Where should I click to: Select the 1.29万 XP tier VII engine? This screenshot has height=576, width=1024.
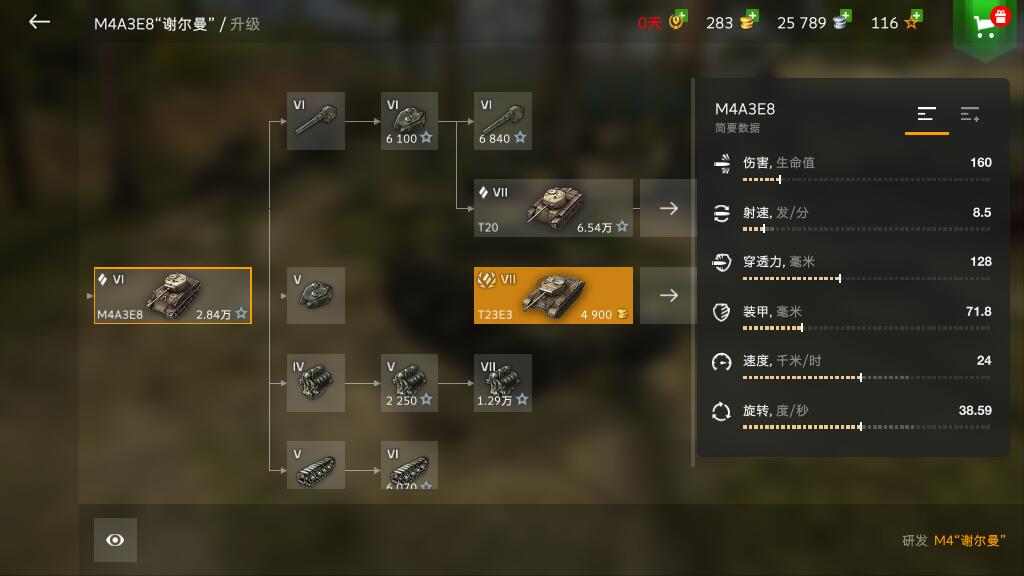[502, 383]
